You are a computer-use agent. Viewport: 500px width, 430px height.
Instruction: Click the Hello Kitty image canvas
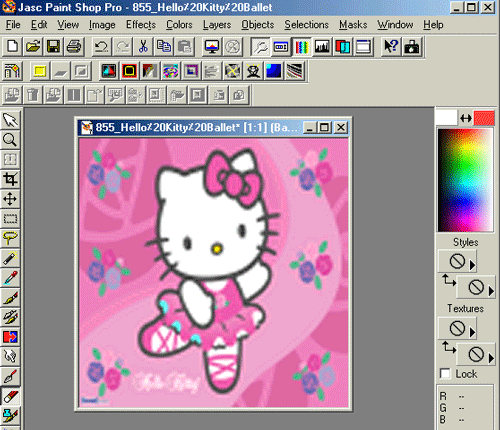pos(214,273)
